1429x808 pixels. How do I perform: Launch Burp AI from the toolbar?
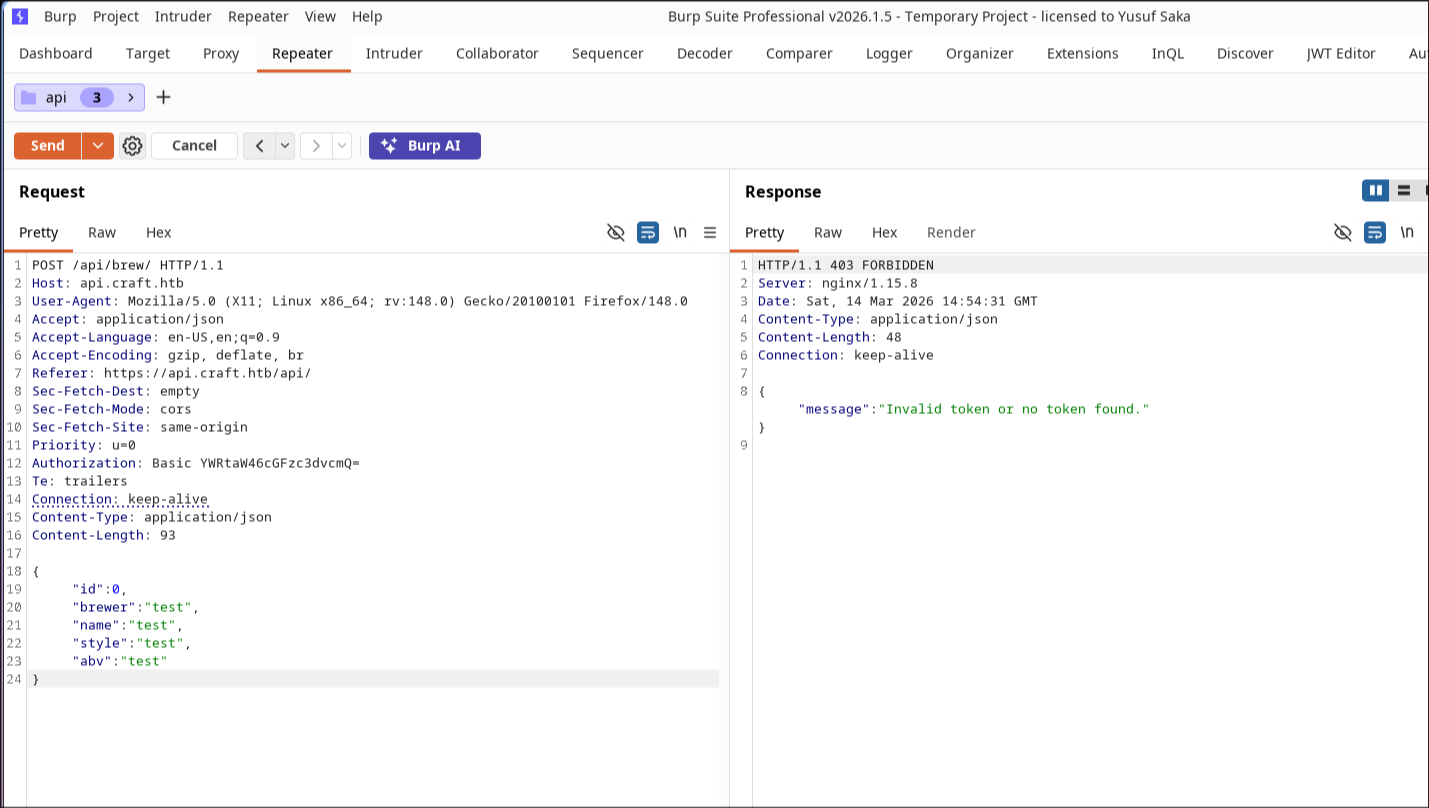[x=425, y=146]
